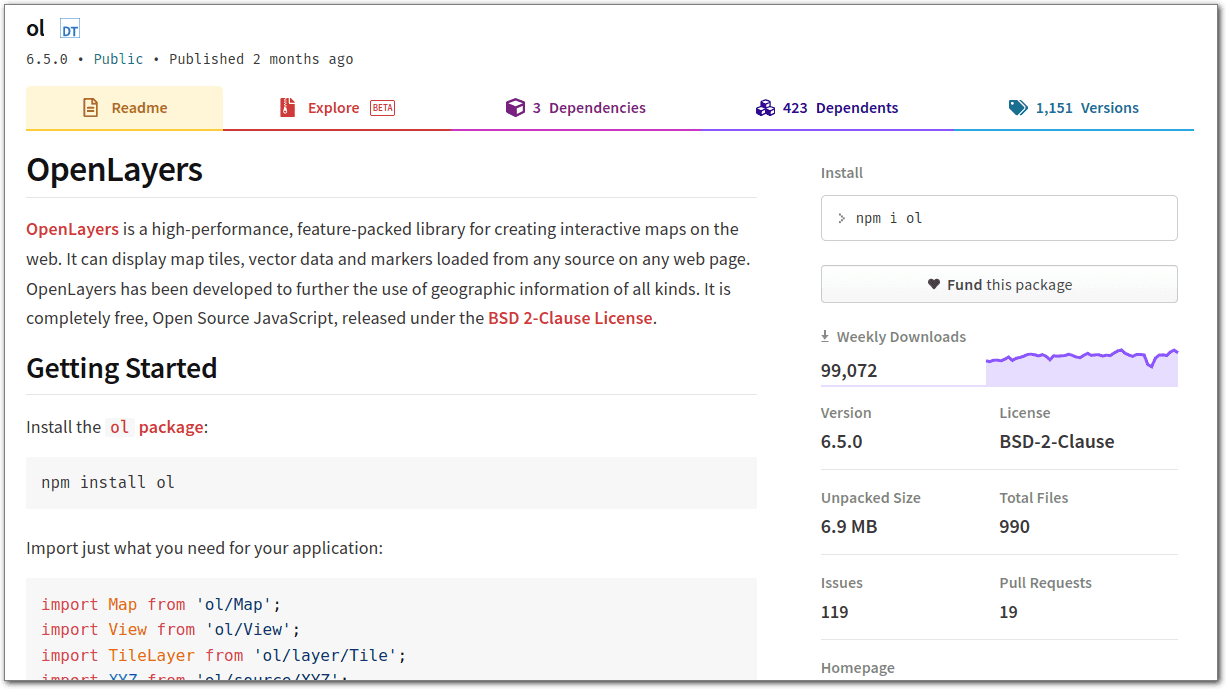Click the import Map code line
The image size is (1226, 689).
coord(161,605)
